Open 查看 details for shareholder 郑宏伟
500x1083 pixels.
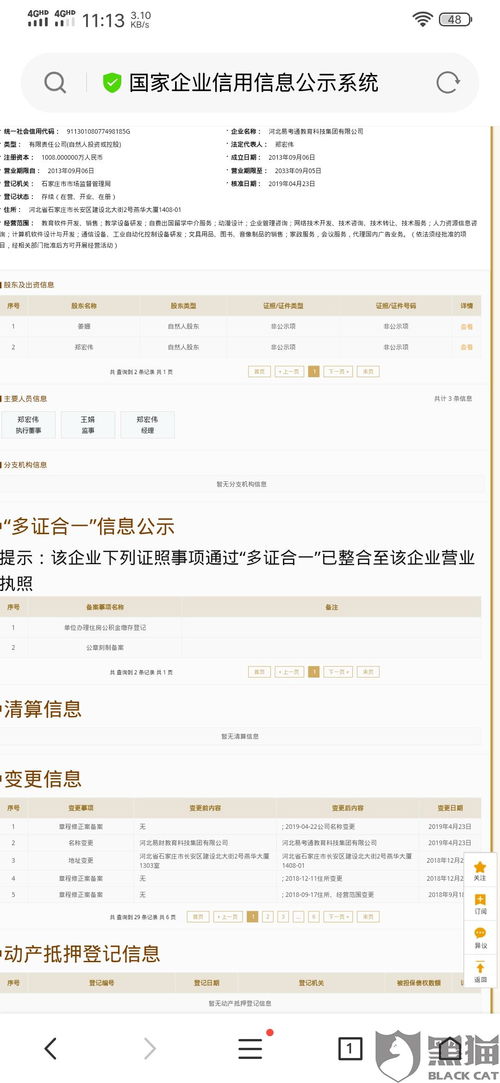pos(467,347)
